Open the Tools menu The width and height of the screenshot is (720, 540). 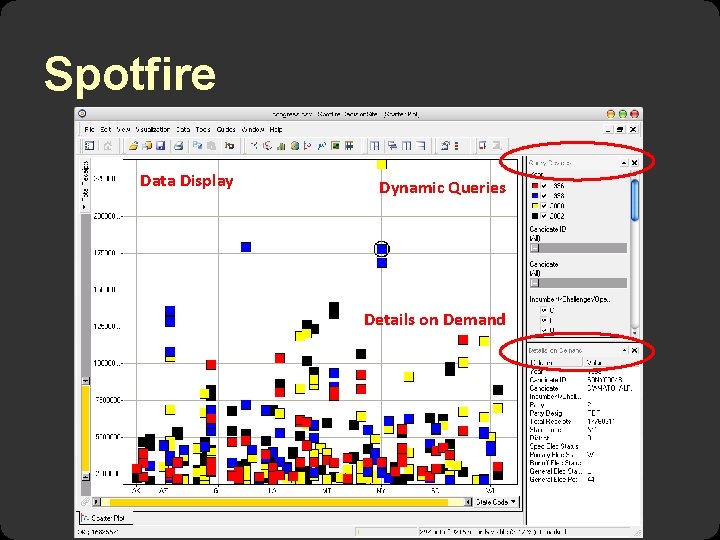click(x=203, y=129)
